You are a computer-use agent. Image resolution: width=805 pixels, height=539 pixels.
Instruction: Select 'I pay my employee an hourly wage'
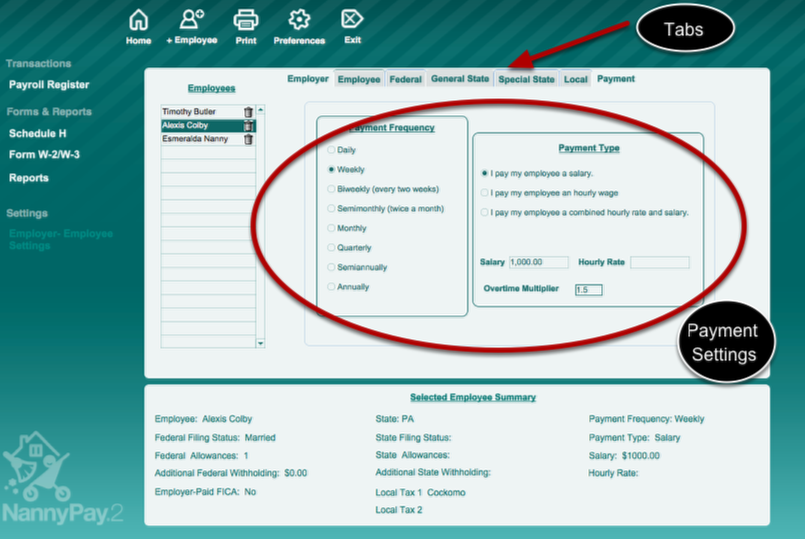(x=485, y=192)
